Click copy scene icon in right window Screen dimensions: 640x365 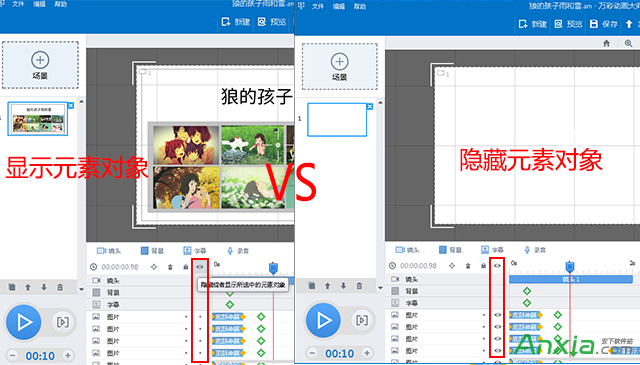point(311,285)
